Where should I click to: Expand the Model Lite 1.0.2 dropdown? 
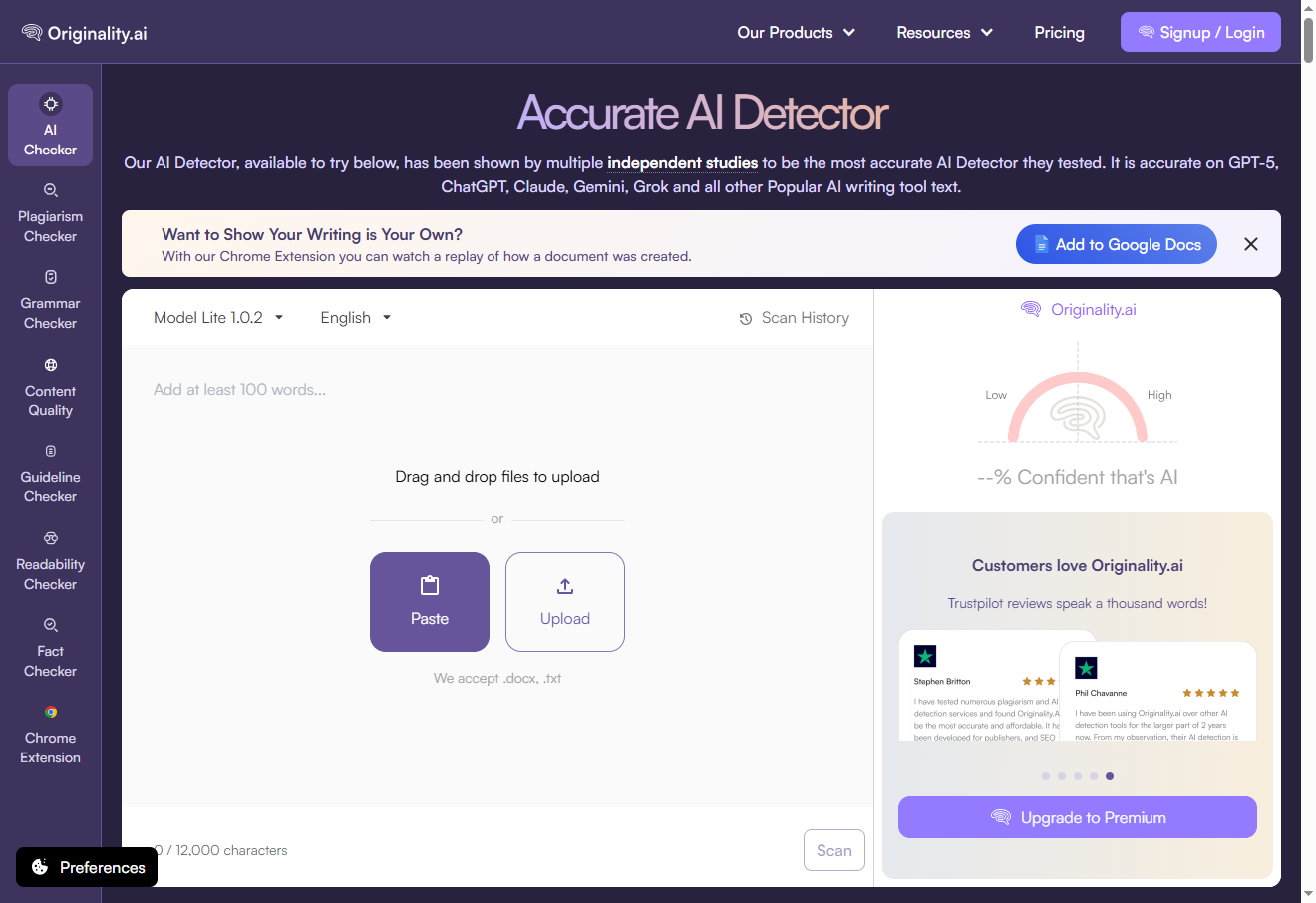[218, 318]
